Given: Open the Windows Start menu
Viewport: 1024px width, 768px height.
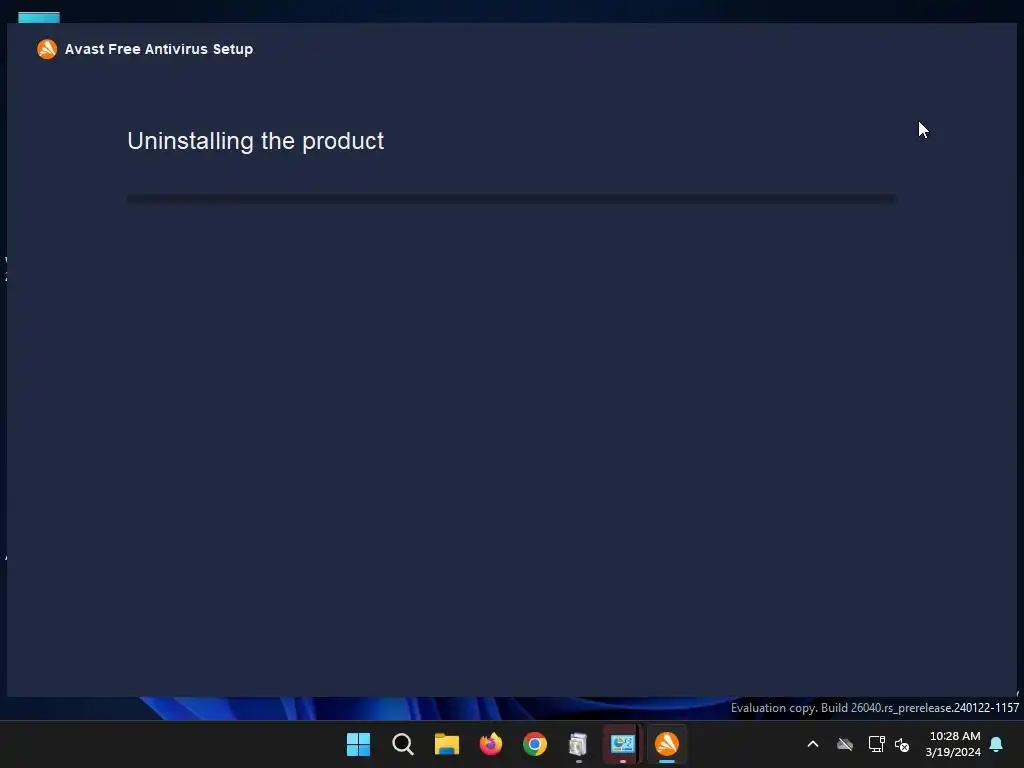Looking at the screenshot, I should click(x=359, y=744).
